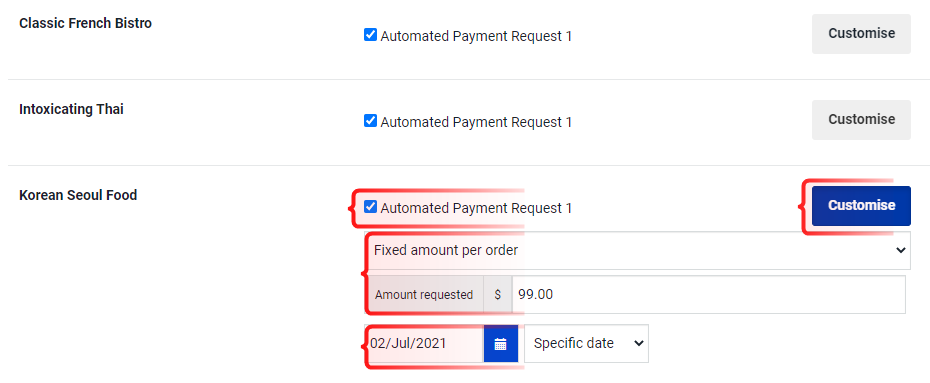Click the Amount requested label box

[424, 295]
